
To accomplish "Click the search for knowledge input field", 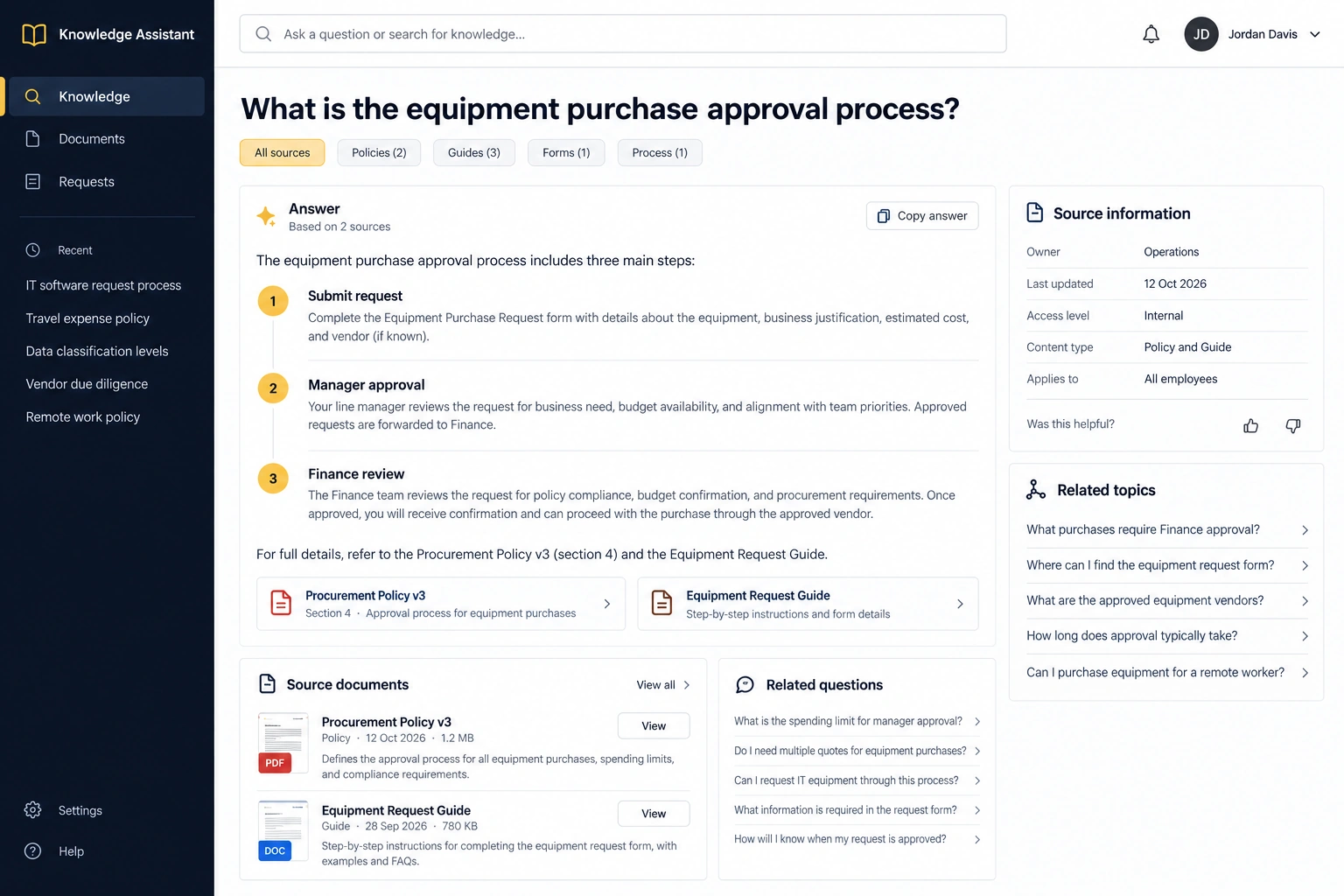I will point(623,34).
